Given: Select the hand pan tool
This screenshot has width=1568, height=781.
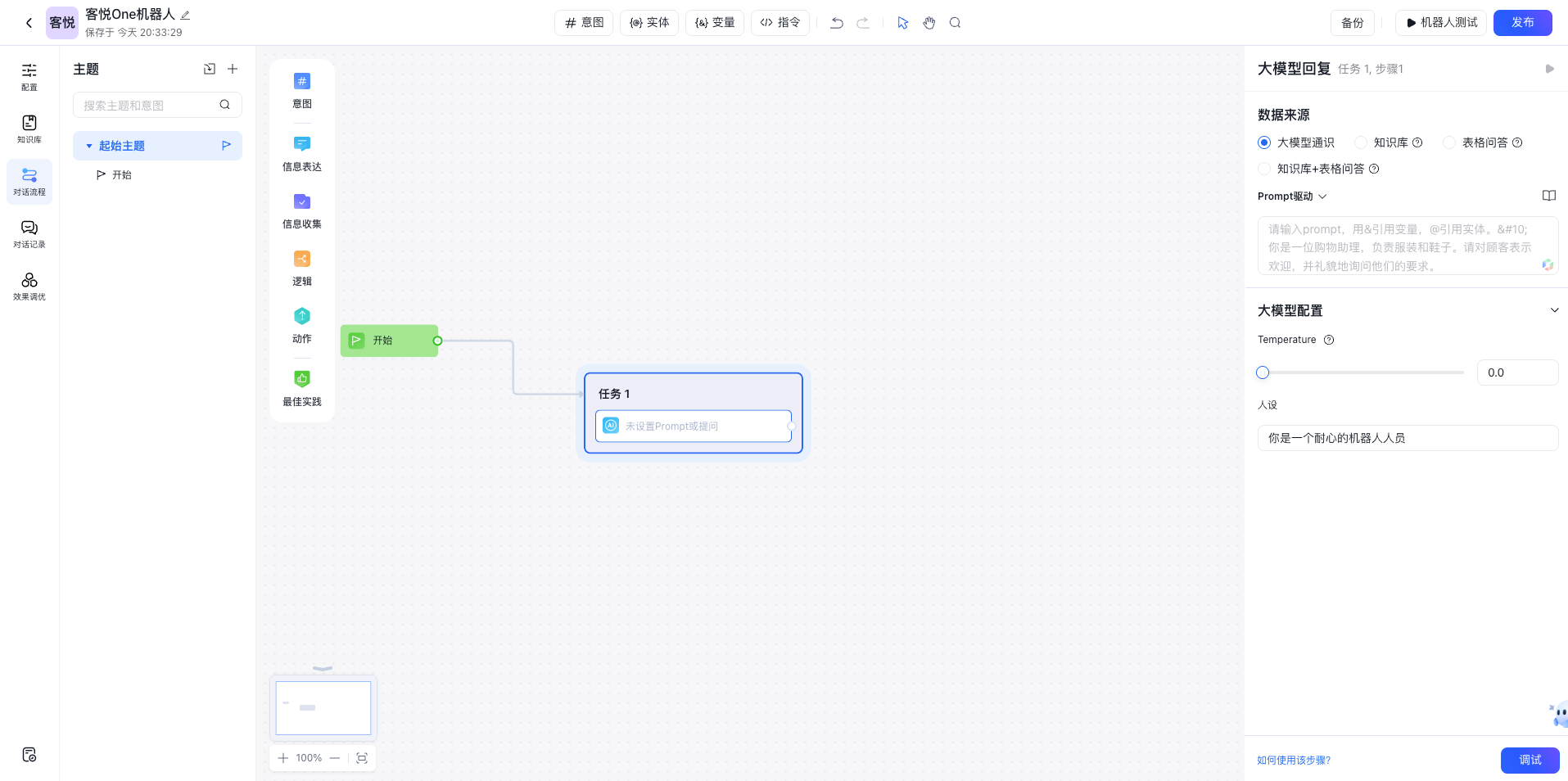Looking at the screenshot, I should [929, 23].
